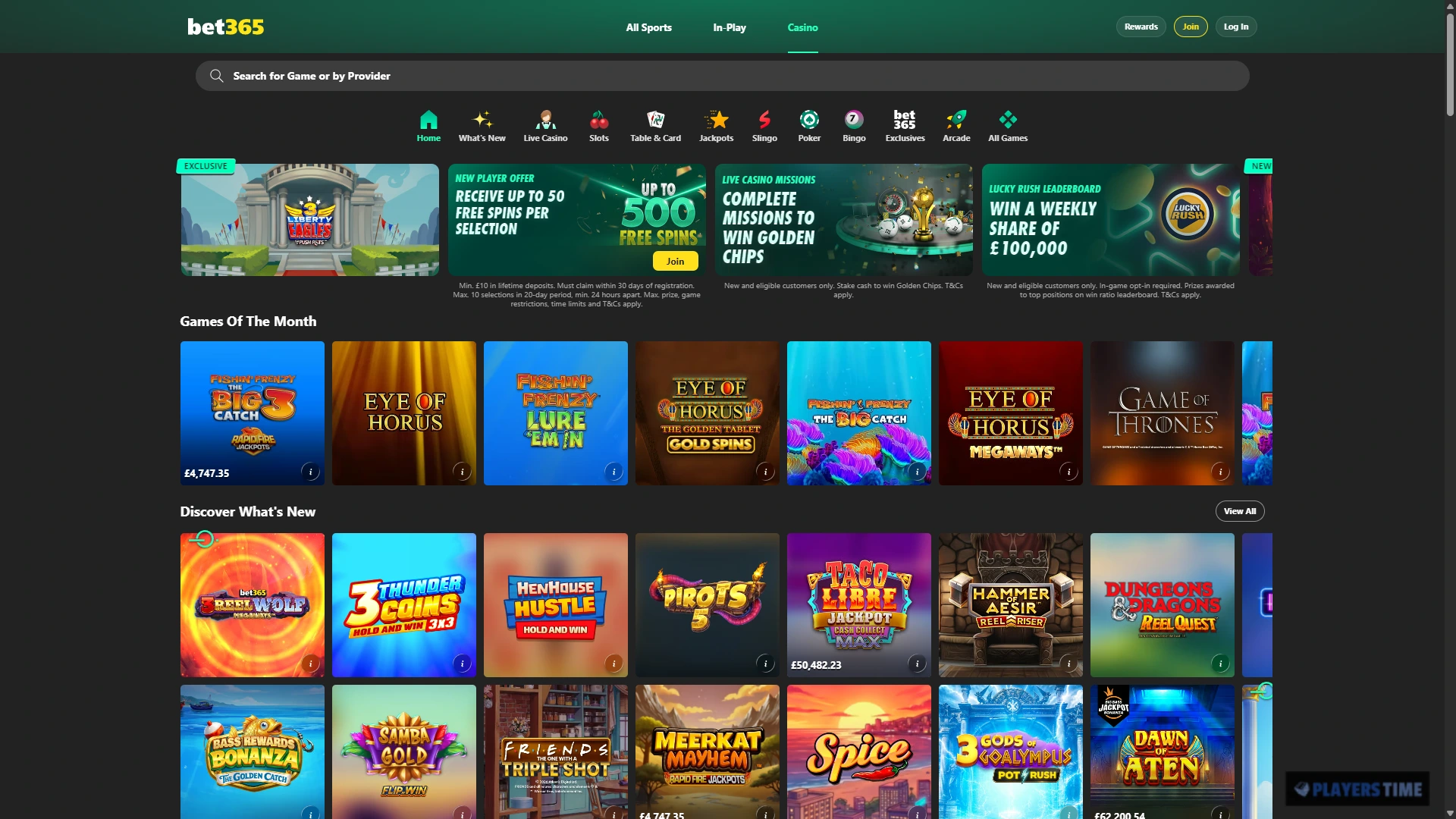The image size is (1456, 819).
Task: Click Join on free spins banner
Action: click(x=675, y=261)
